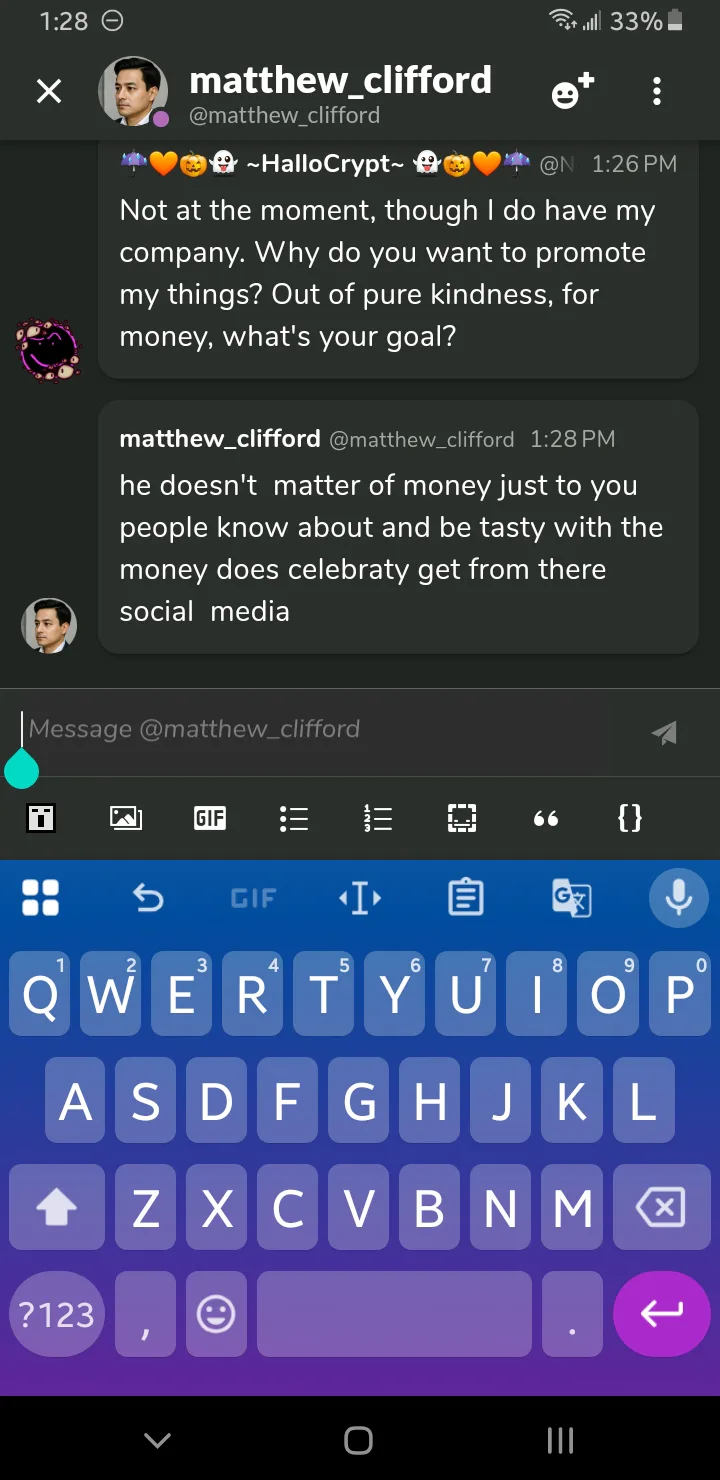Insert a code block with braces icon

coord(630,818)
